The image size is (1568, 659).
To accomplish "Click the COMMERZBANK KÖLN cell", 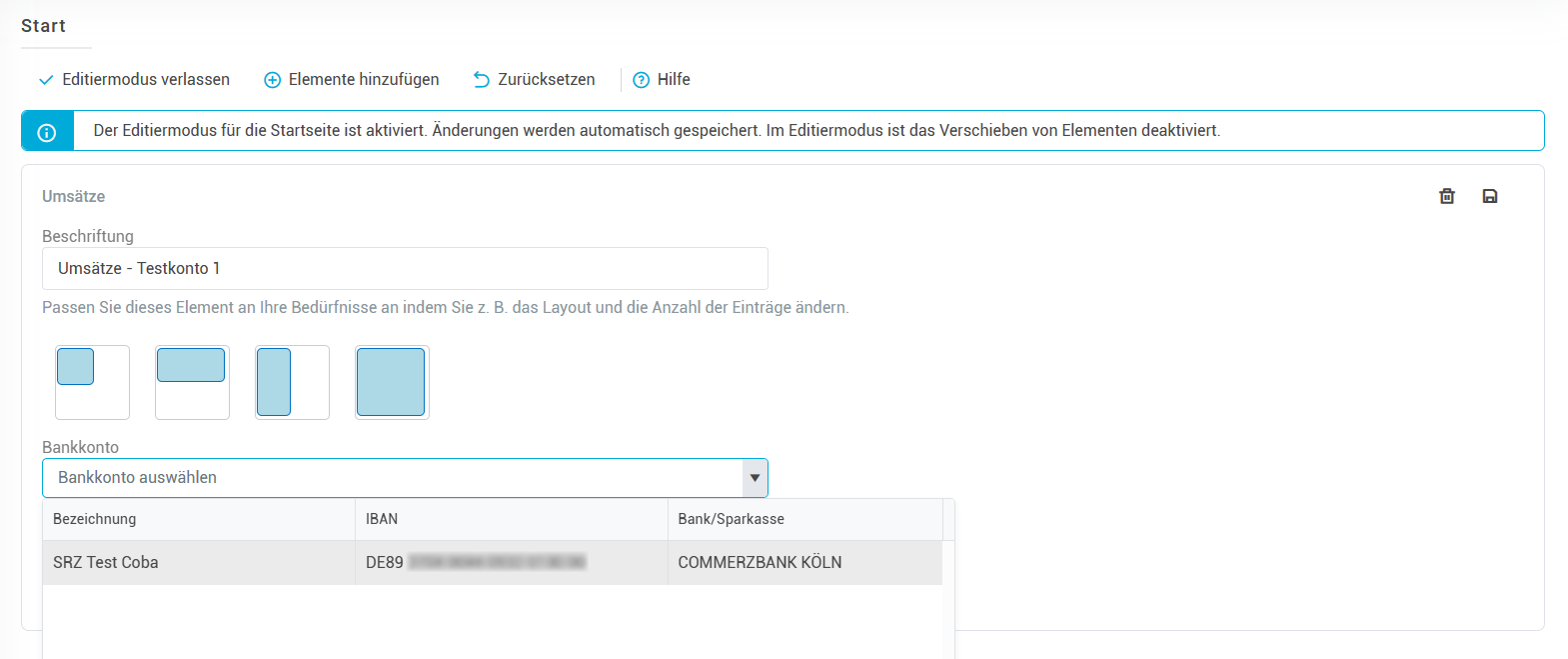I will tap(760, 562).
